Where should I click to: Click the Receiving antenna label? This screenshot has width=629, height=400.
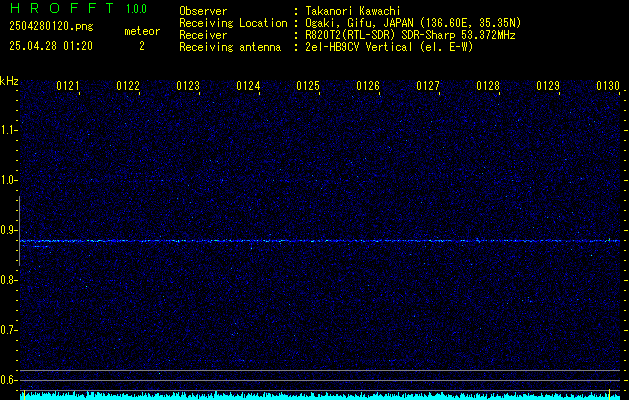pyautogui.click(x=230, y=47)
